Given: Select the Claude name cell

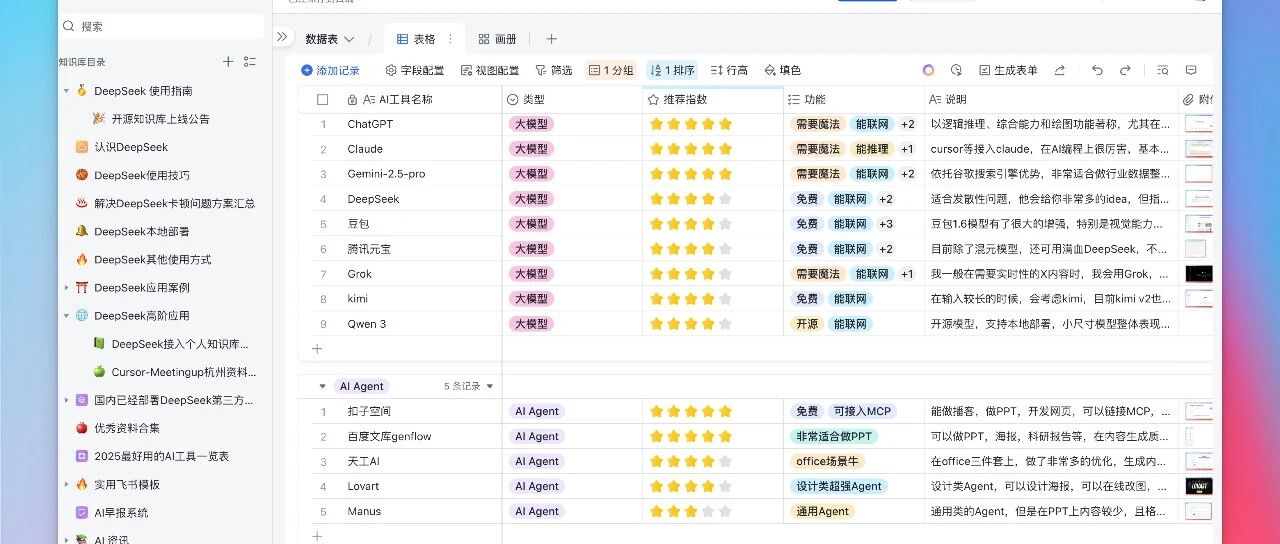Looking at the screenshot, I should (420, 149).
